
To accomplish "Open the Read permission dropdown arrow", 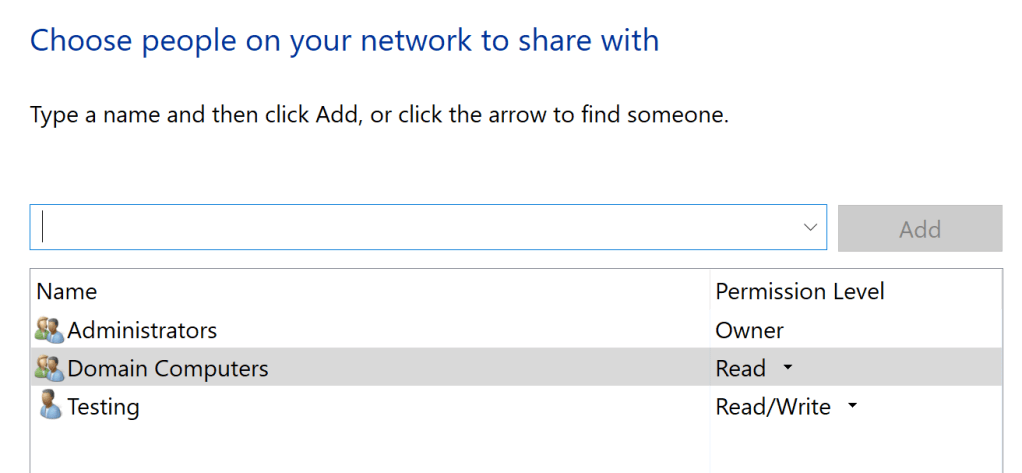I will pos(788,368).
